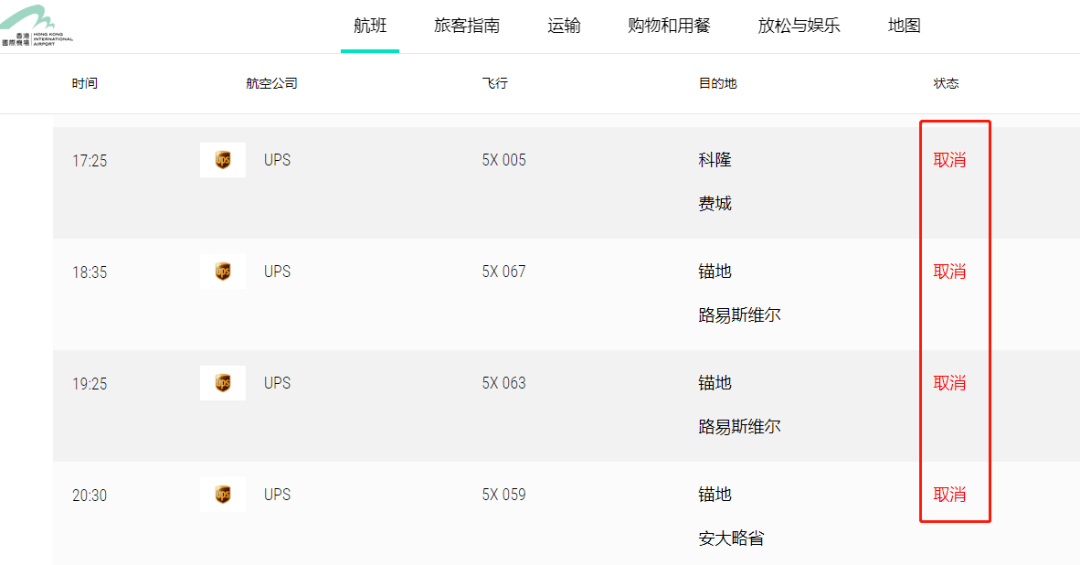Click the UPS airline name for flight 5X 059

point(277,495)
